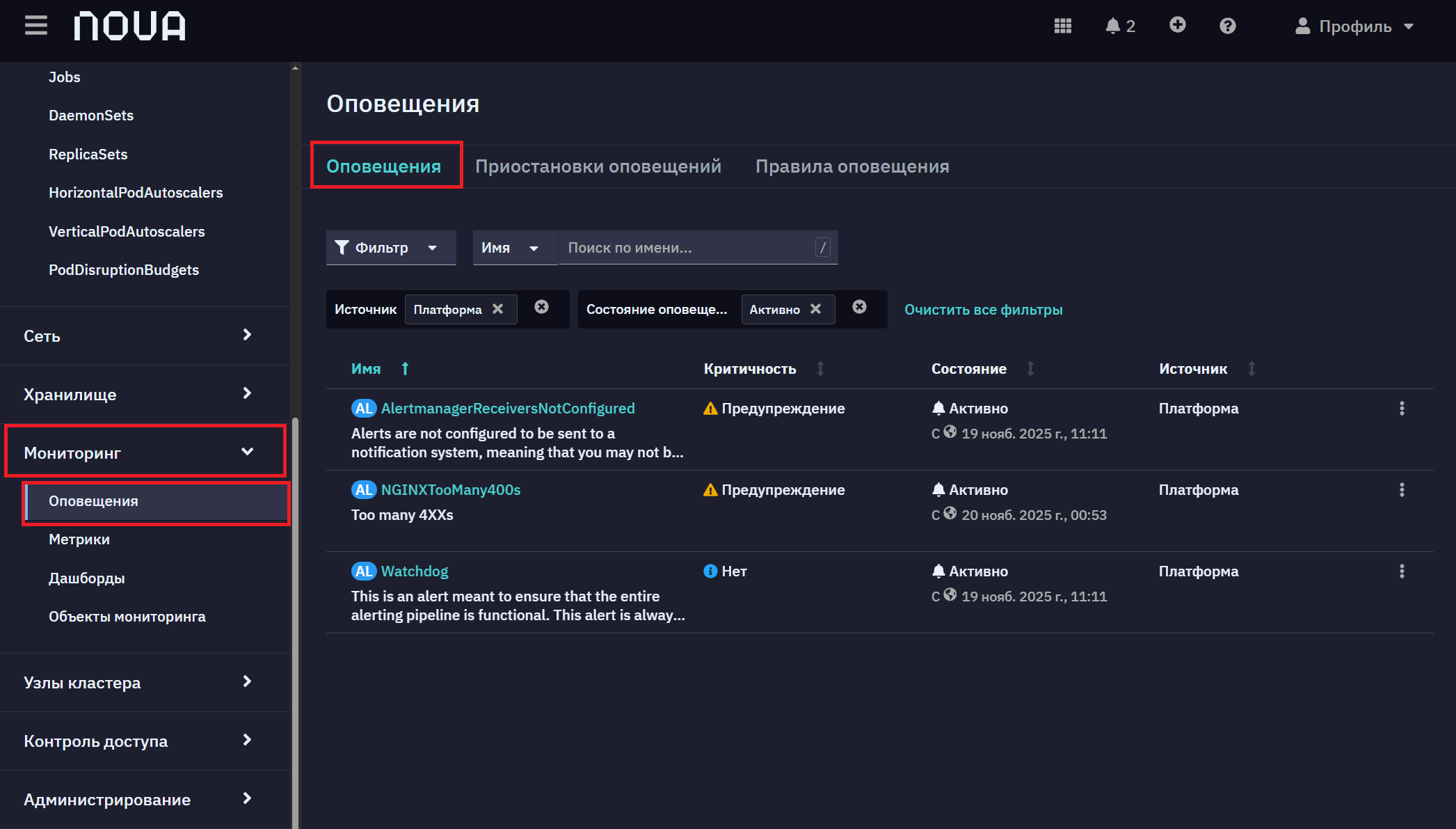The height and width of the screenshot is (829, 1456).
Task: Open the Имя search-type dropdown
Action: [515, 248]
